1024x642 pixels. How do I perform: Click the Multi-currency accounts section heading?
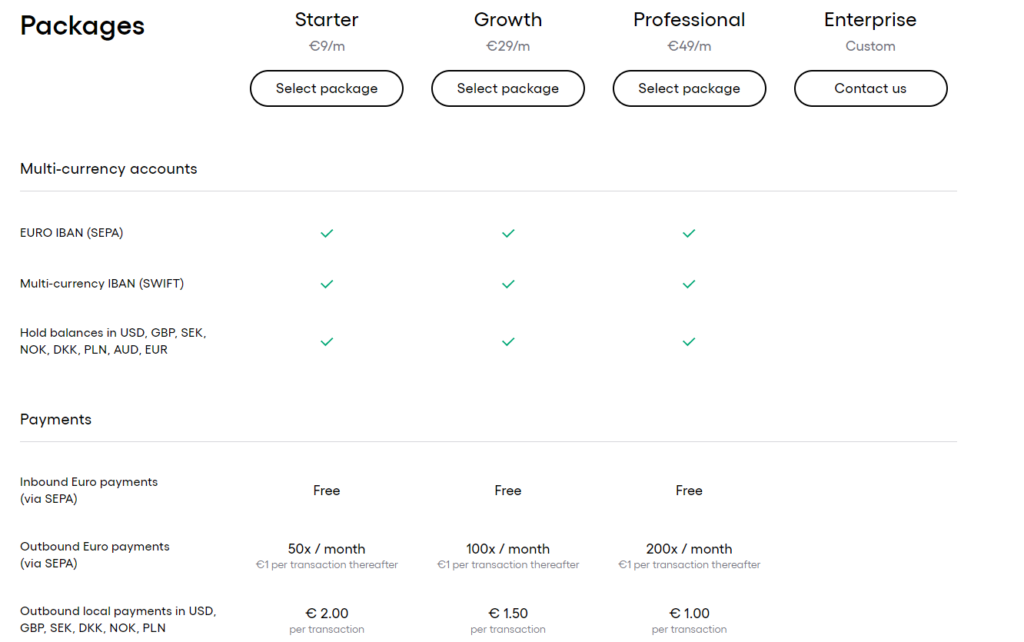108,169
